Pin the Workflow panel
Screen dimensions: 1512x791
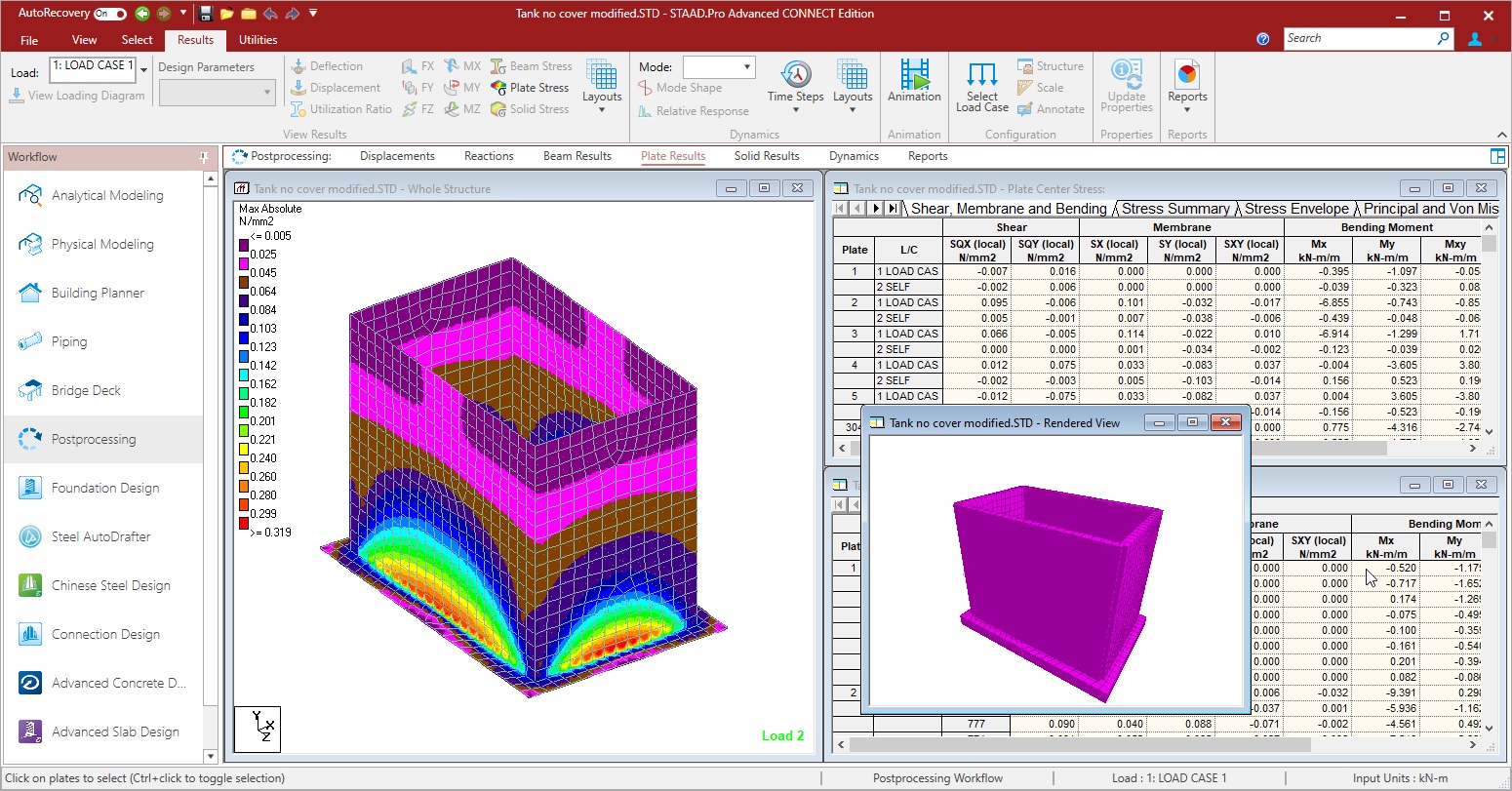pos(203,157)
